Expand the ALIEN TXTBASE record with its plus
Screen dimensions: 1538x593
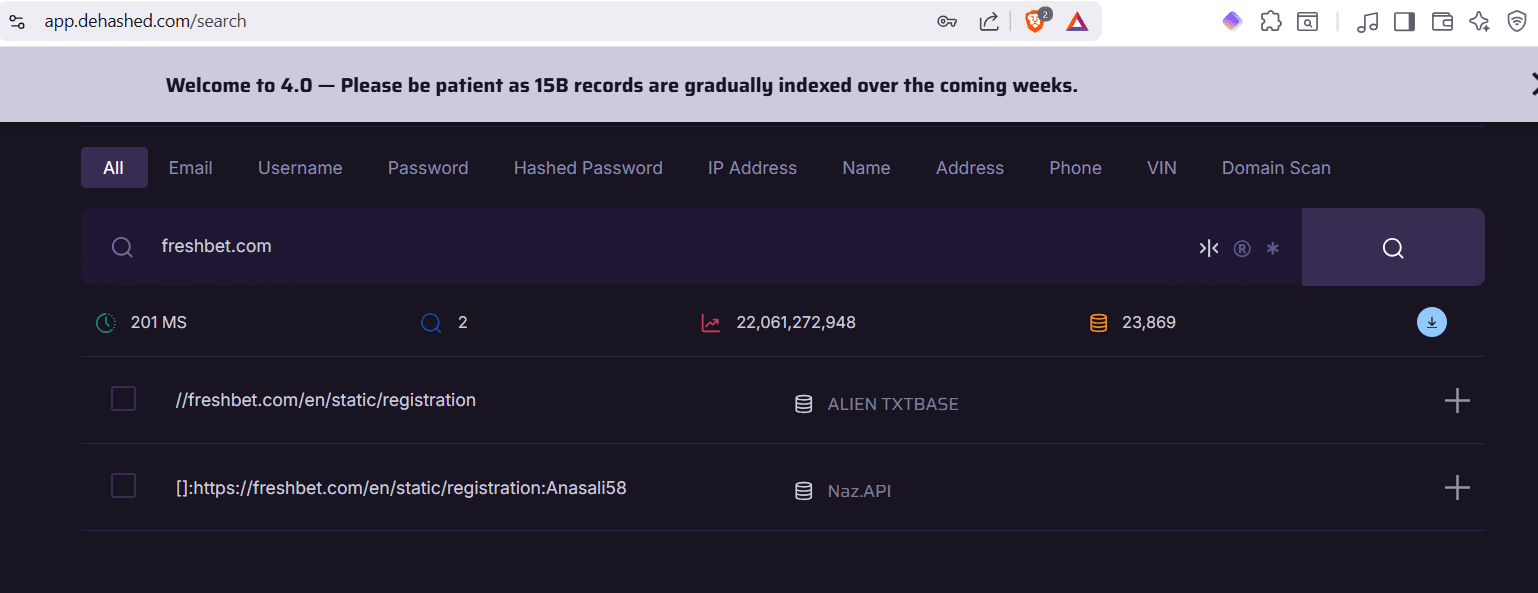[x=1457, y=400]
